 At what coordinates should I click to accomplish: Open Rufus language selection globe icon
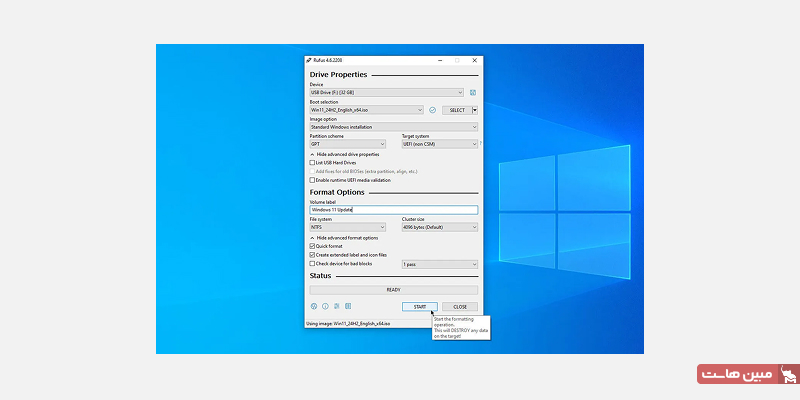coord(314,307)
